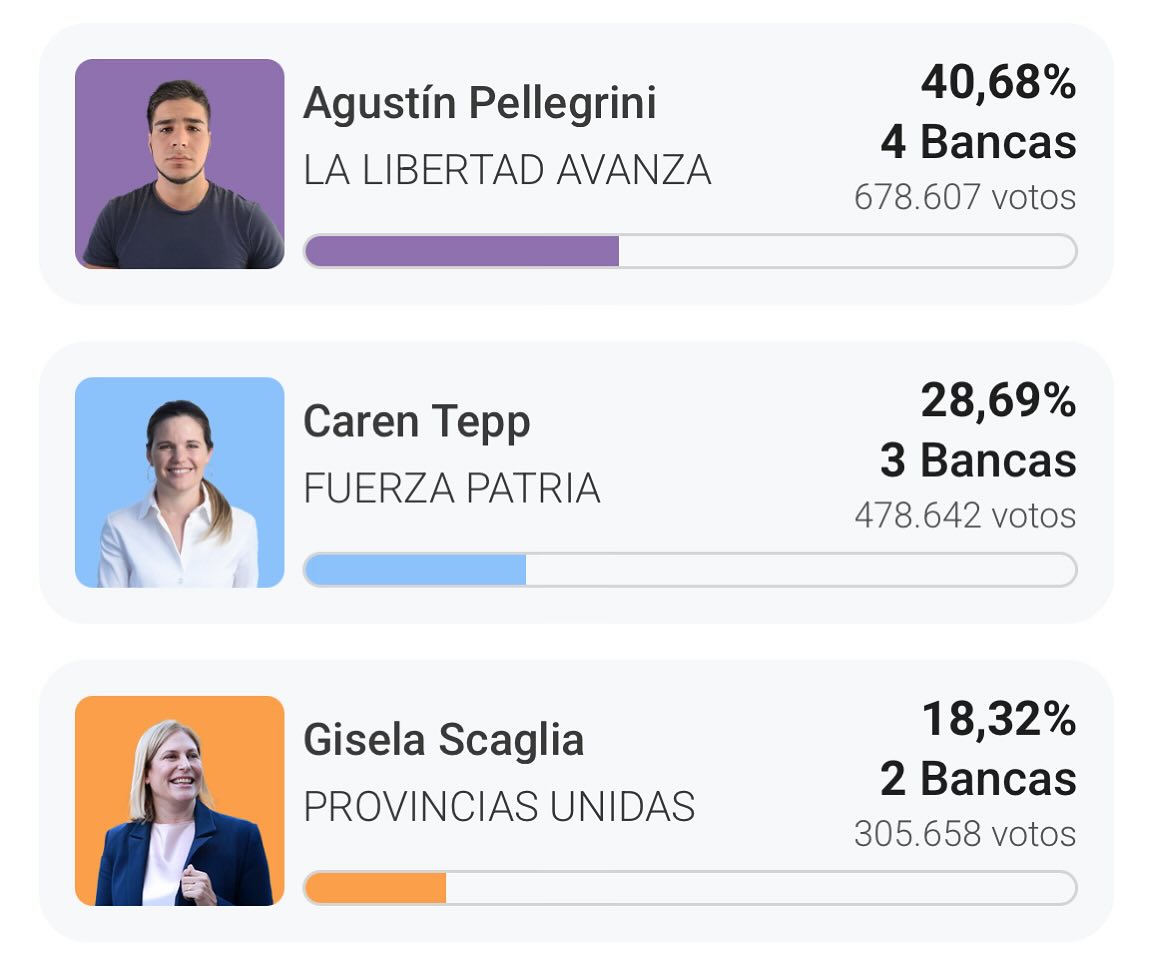This screenshot has height=971, width=1154.
Task: Click the 305.658 votos count
Action: (965, 834)
